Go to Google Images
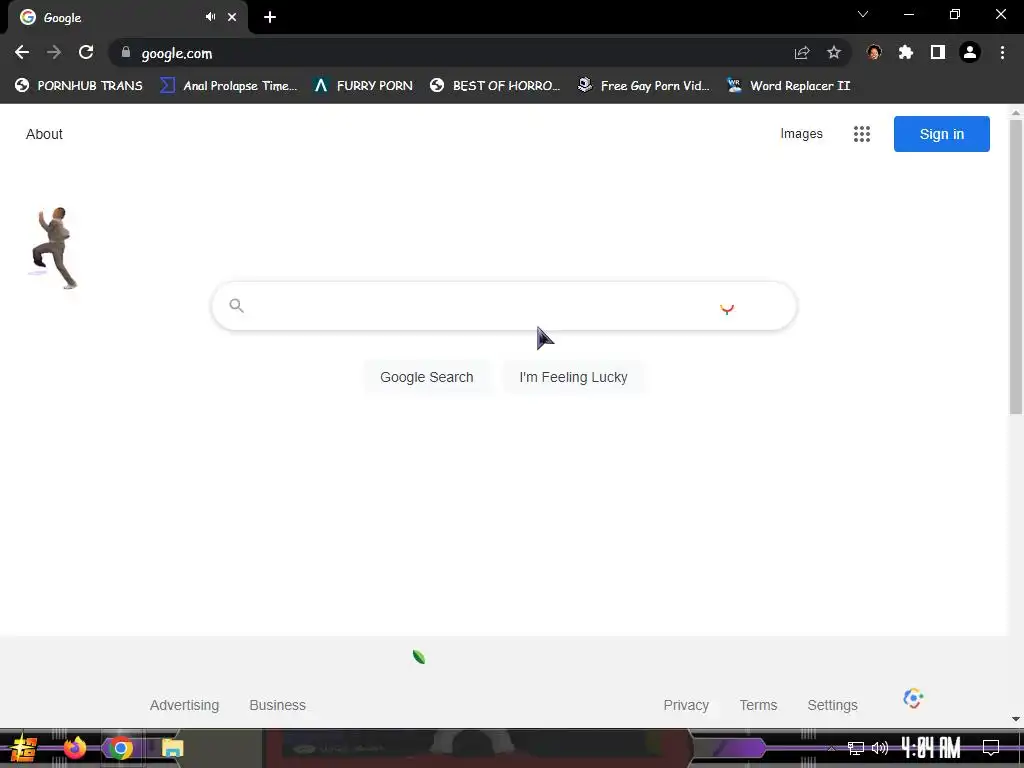The width and height of the screenshot is (1024, 768). [801, 134]
